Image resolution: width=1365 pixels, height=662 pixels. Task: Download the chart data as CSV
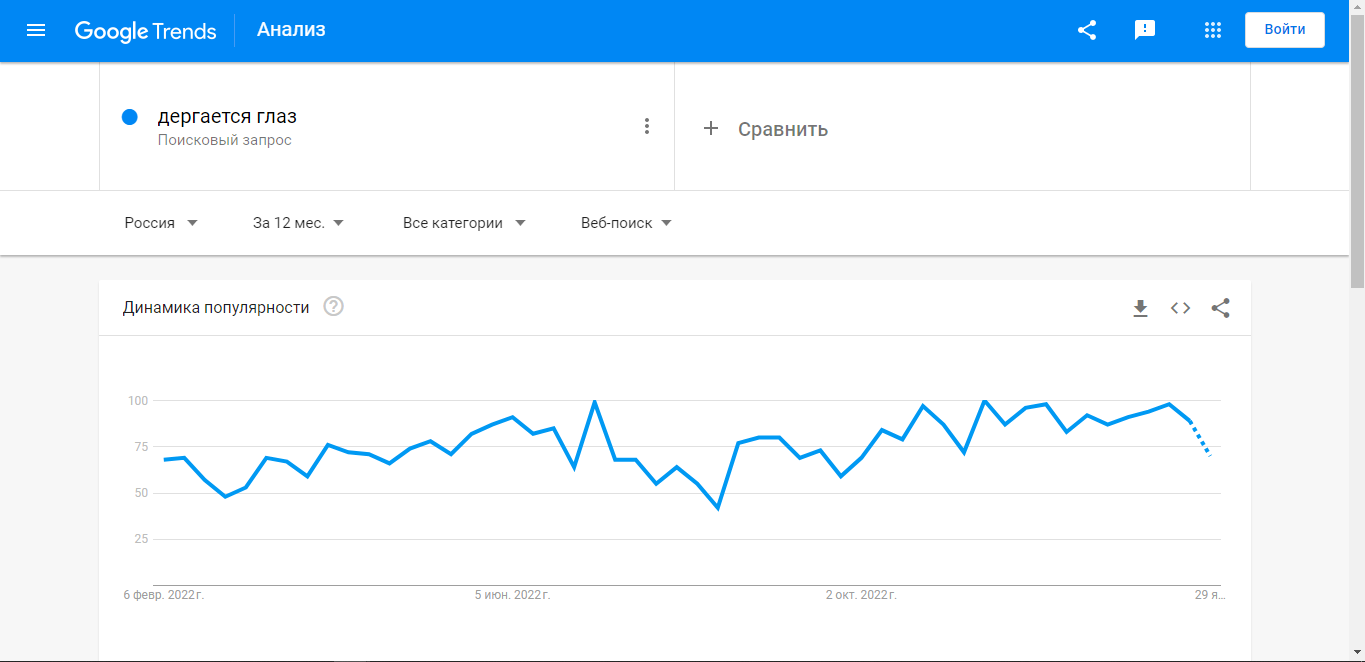[1140, 308]
